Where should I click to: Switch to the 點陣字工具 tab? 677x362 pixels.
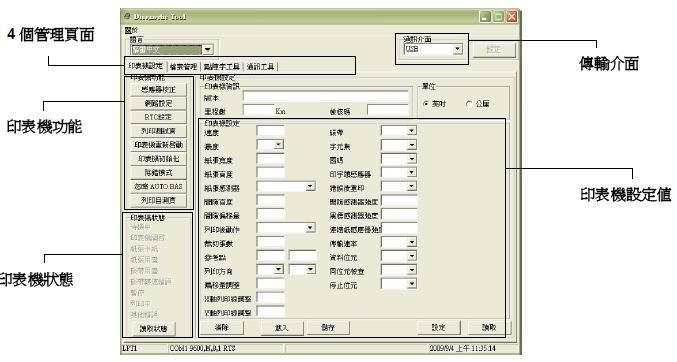[221, 67]
